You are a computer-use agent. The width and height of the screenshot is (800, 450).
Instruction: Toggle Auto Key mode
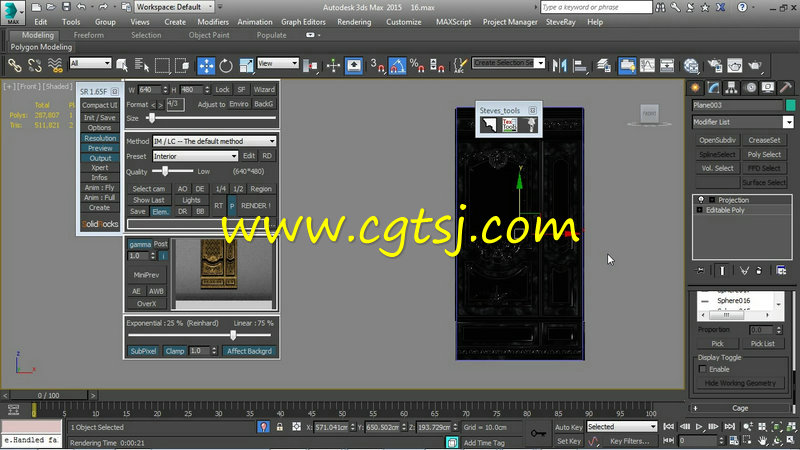click(569, 427)
